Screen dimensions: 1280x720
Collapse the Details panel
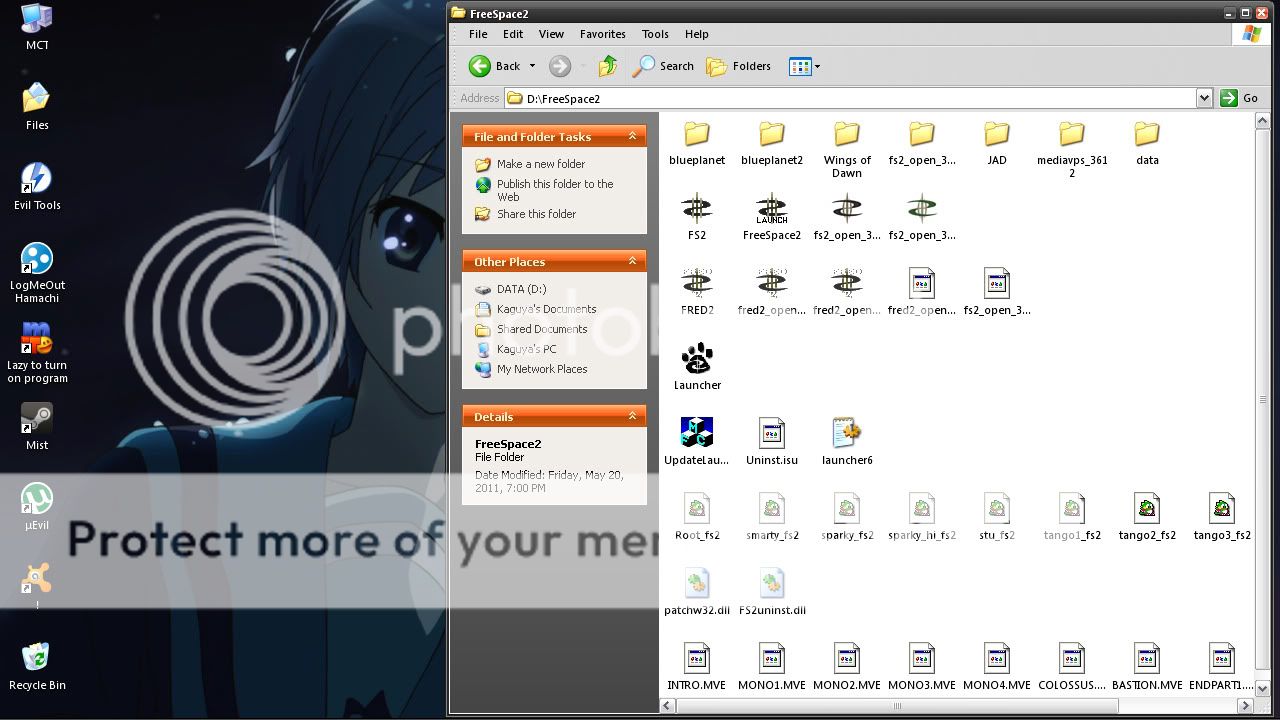[632, 416]
